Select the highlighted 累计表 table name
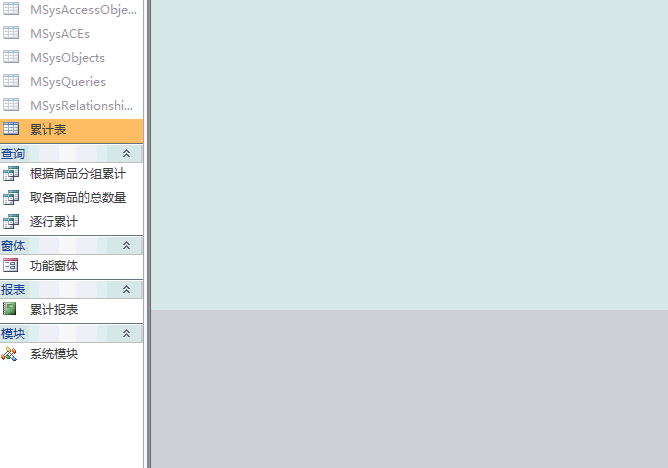This screenshot has height=468, width=668. [48, 129]
